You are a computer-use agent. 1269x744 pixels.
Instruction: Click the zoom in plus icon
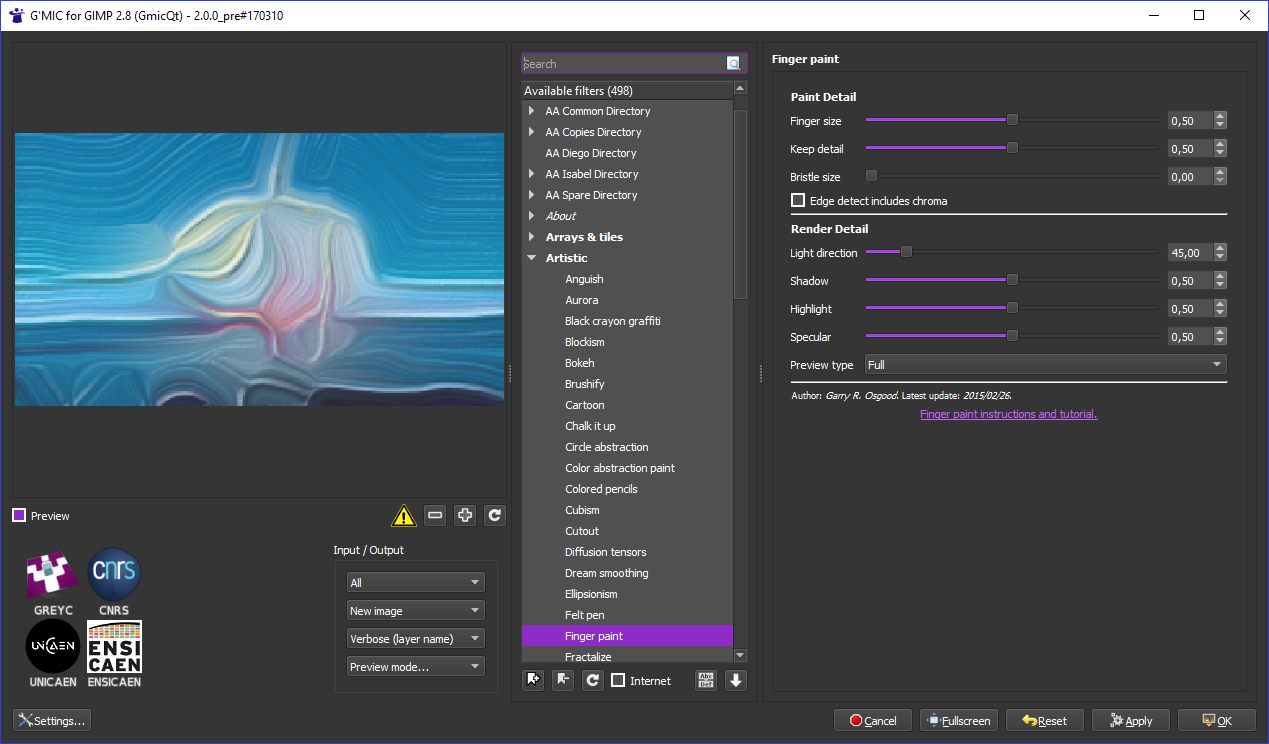click(465, 516)
